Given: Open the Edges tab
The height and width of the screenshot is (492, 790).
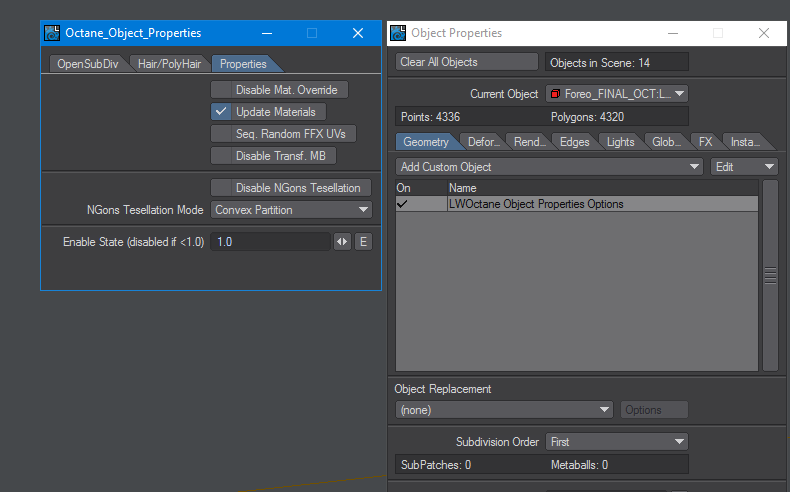Looking at the screenshot, I should pos(574,142).
